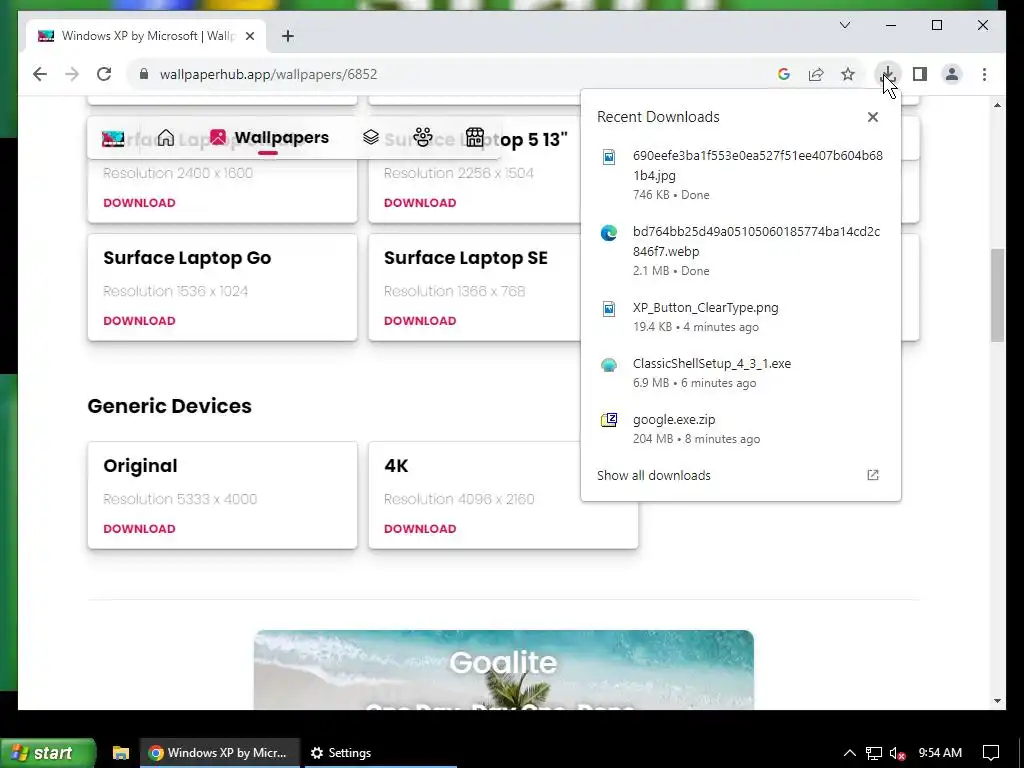
Task: Open the bd764bb25d49...webp download entry
Action: pos(741,250)
